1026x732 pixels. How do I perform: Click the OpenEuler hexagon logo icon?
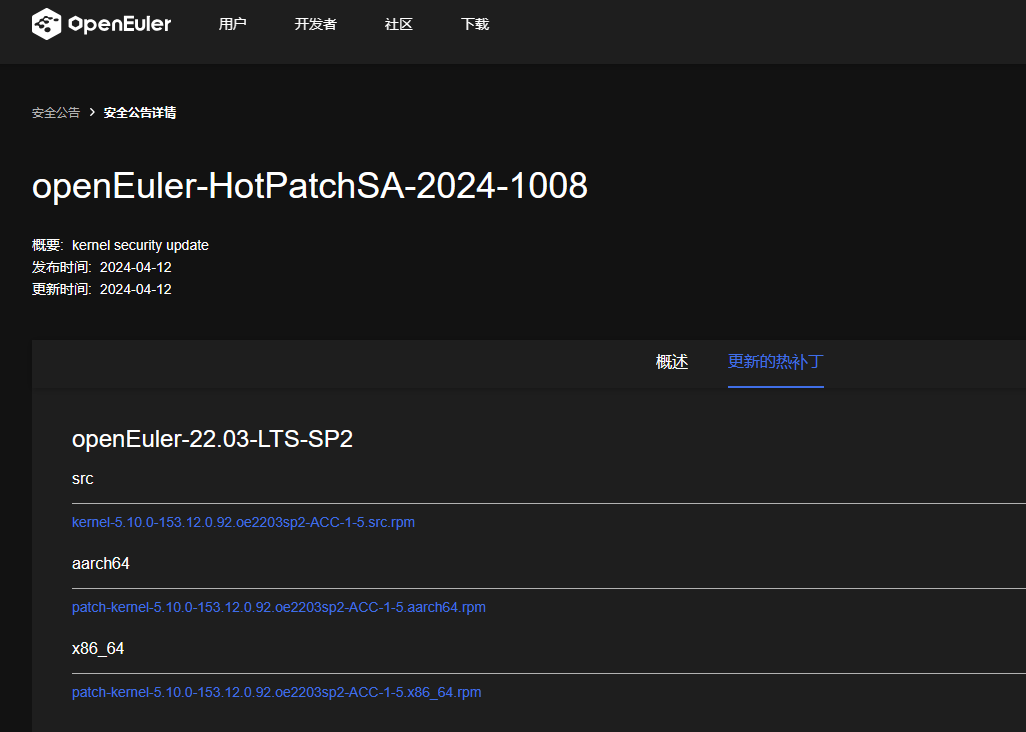tap(46, 24)
